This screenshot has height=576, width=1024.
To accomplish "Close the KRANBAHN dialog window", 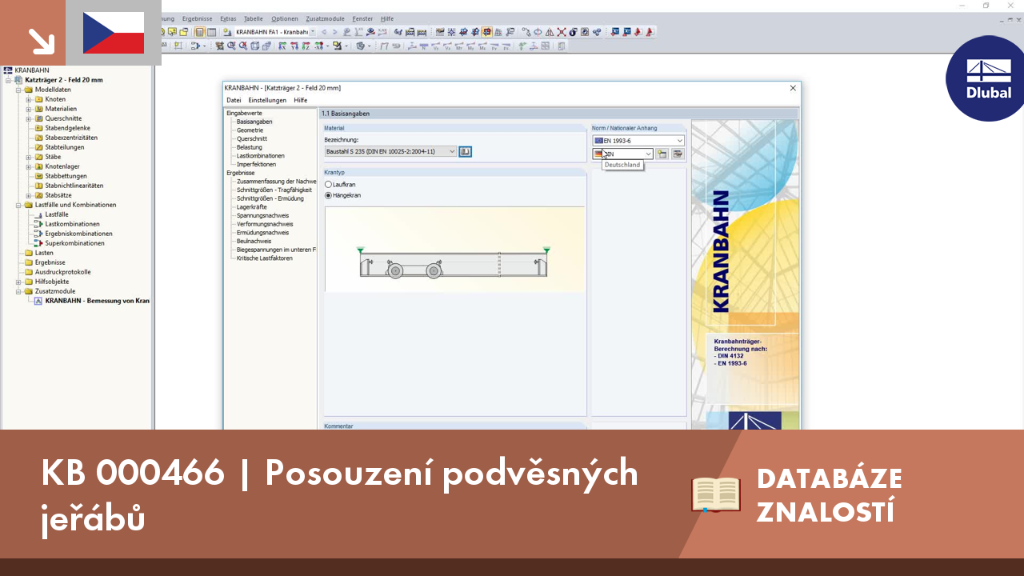I will (x=793, y=88).
